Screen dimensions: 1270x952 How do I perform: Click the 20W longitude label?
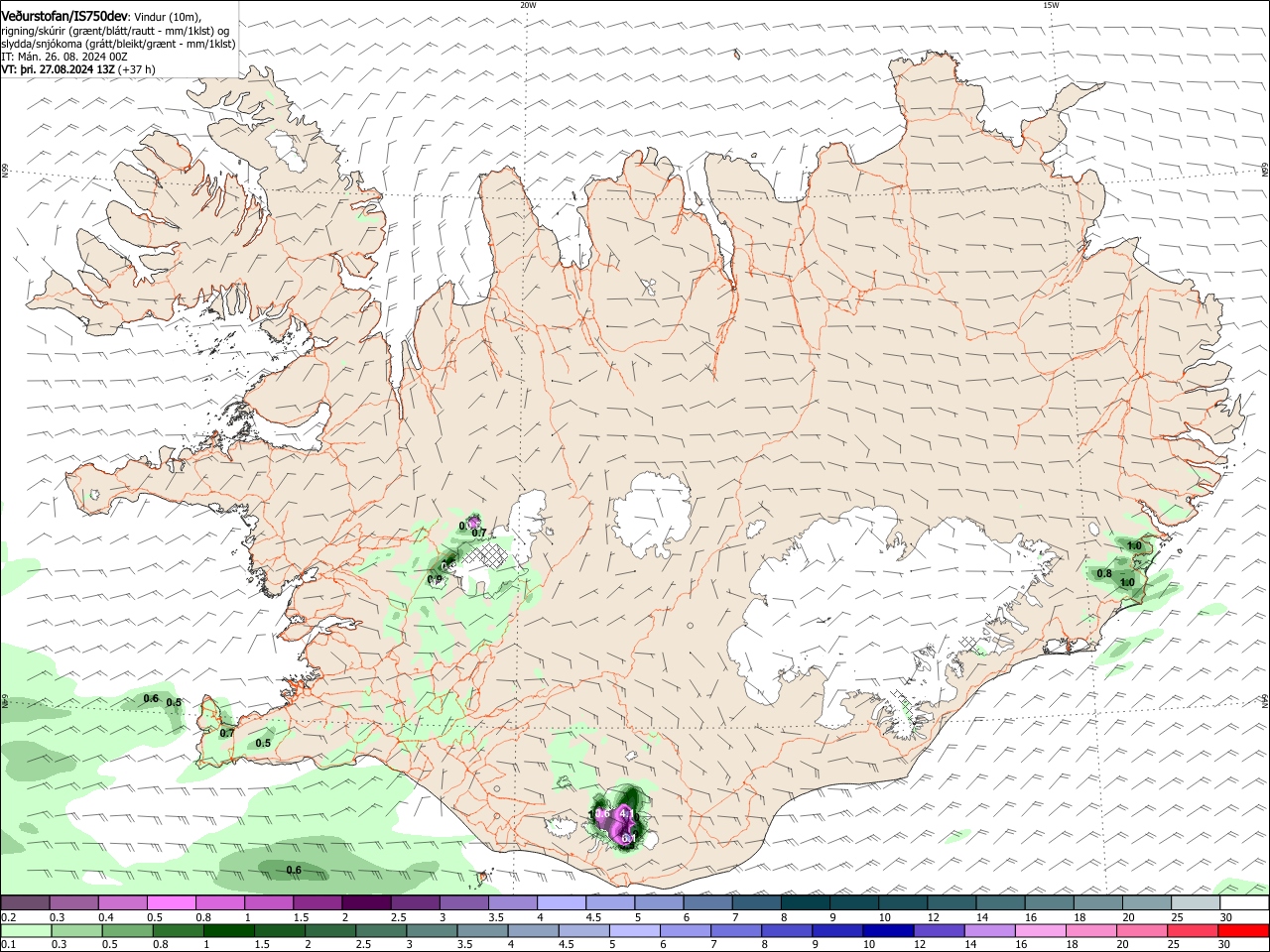tap(528, 5)
